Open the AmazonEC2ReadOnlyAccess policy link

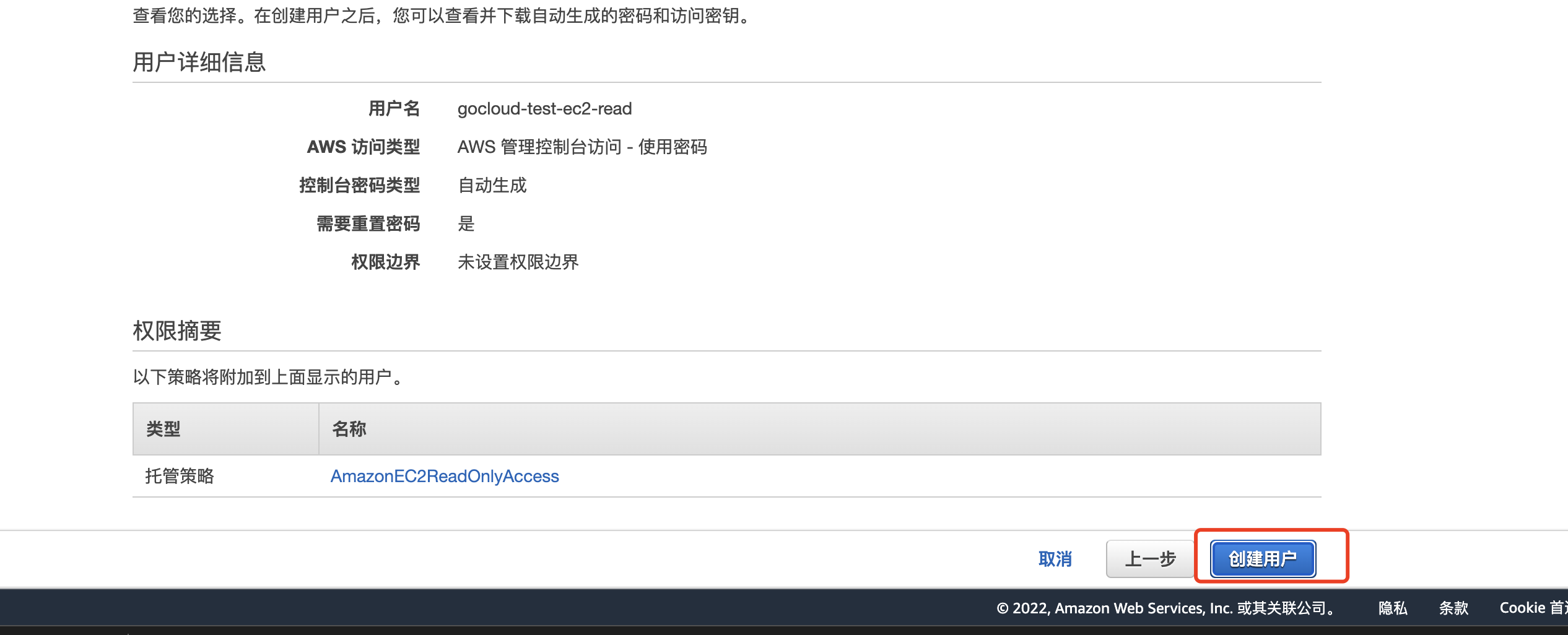pos(445,476)
